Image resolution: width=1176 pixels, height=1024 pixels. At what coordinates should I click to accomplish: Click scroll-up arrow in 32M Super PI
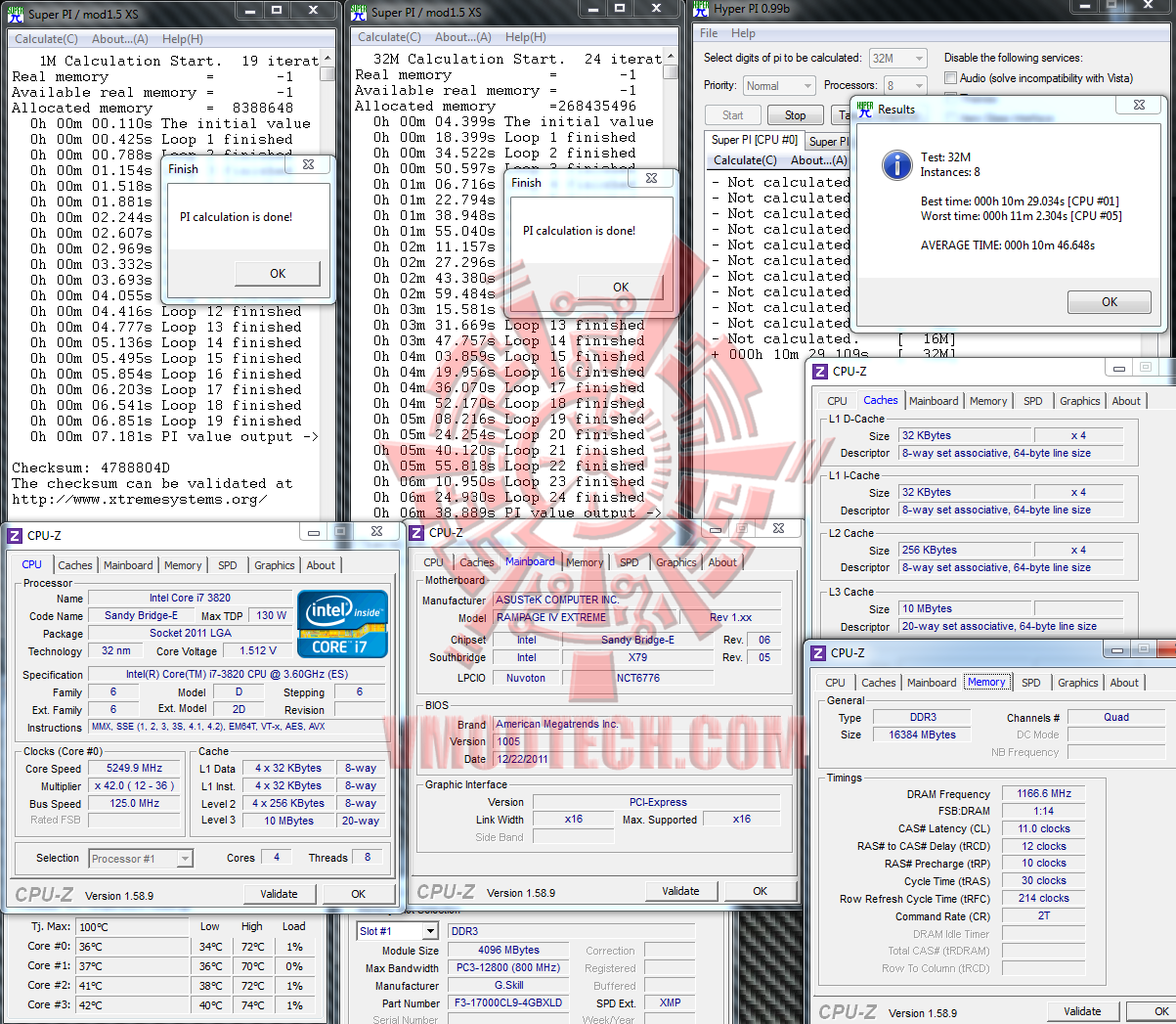coord(671,58)
